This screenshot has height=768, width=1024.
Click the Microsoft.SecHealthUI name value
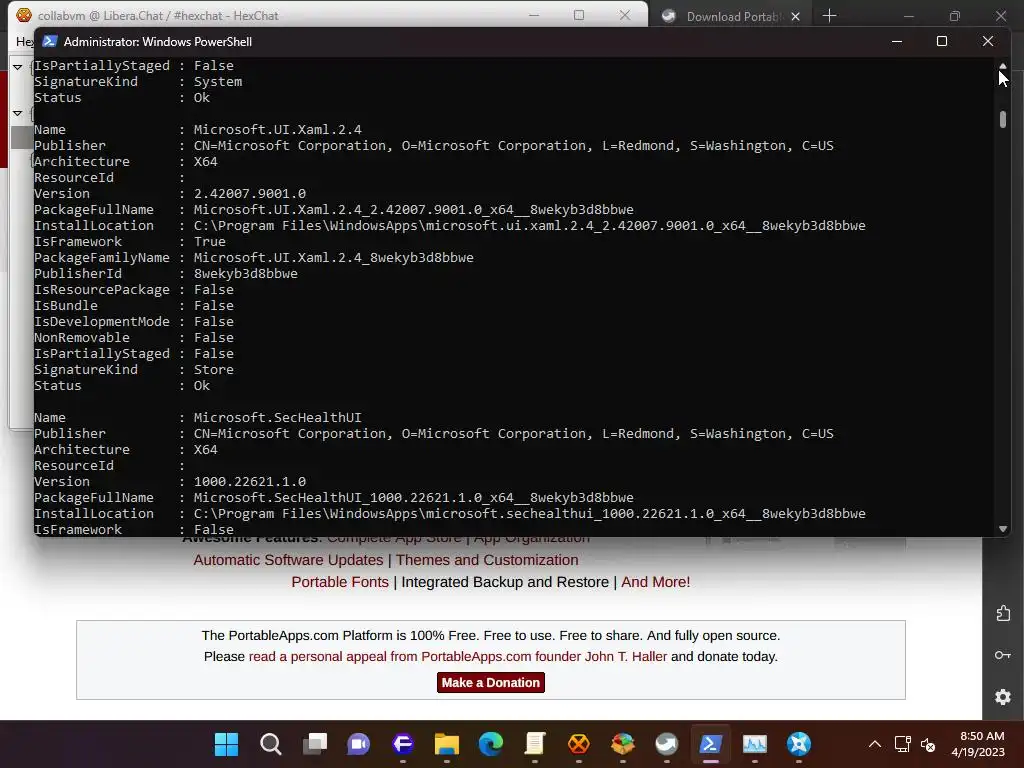tap(278, 417)
